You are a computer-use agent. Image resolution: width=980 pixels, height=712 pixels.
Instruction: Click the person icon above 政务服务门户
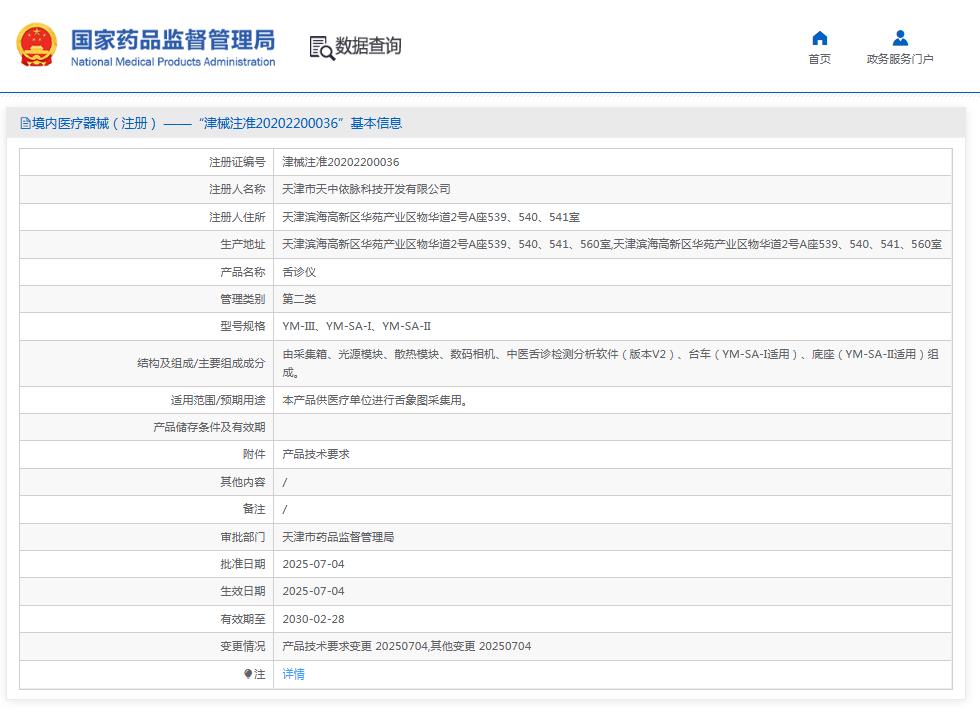click(x=899, y=37)
